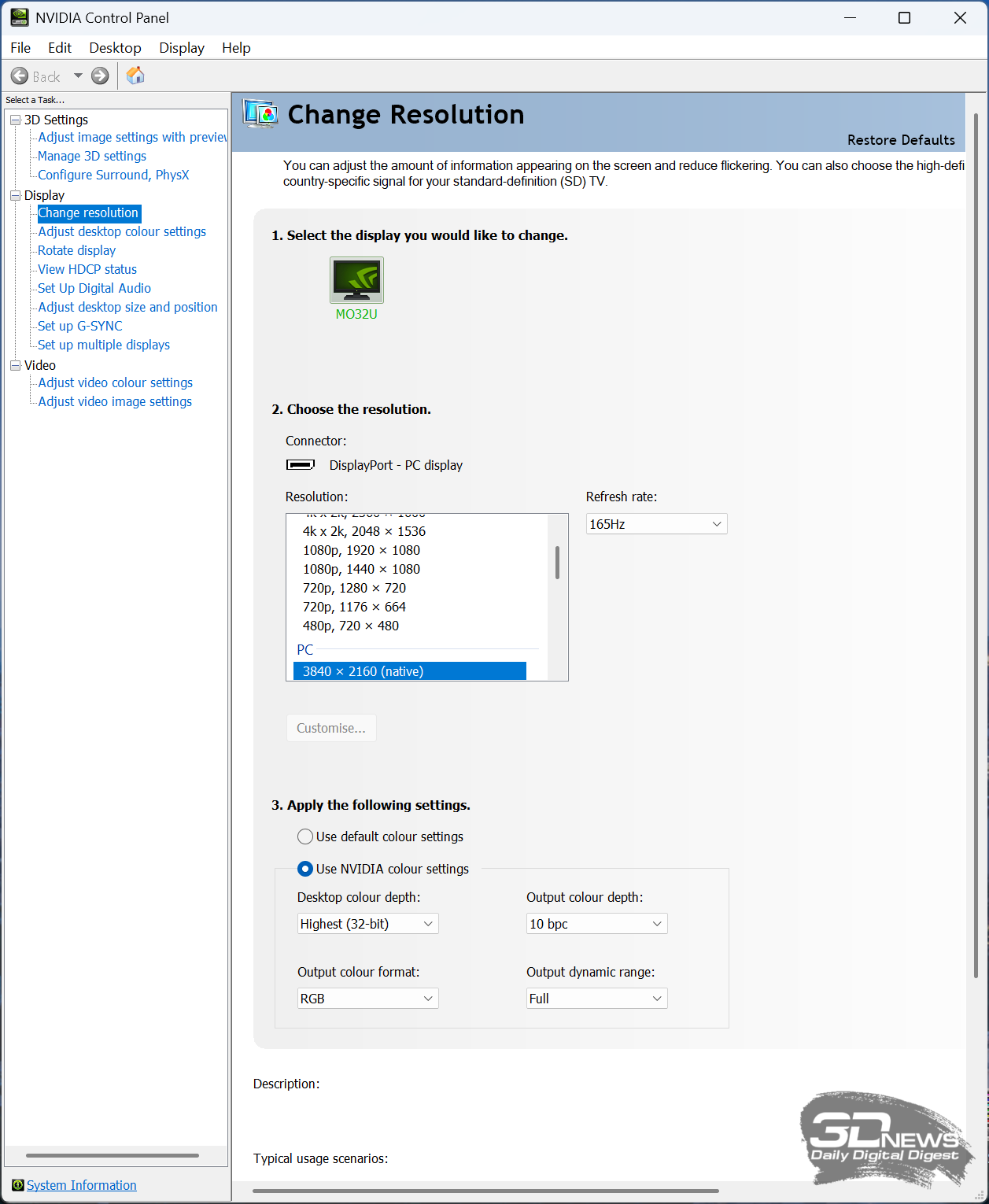The width and height of the screenshot is (989, 1204).
Task: Select 1080p, 1920 × 1080 resolution
Action: pos(361,550)
